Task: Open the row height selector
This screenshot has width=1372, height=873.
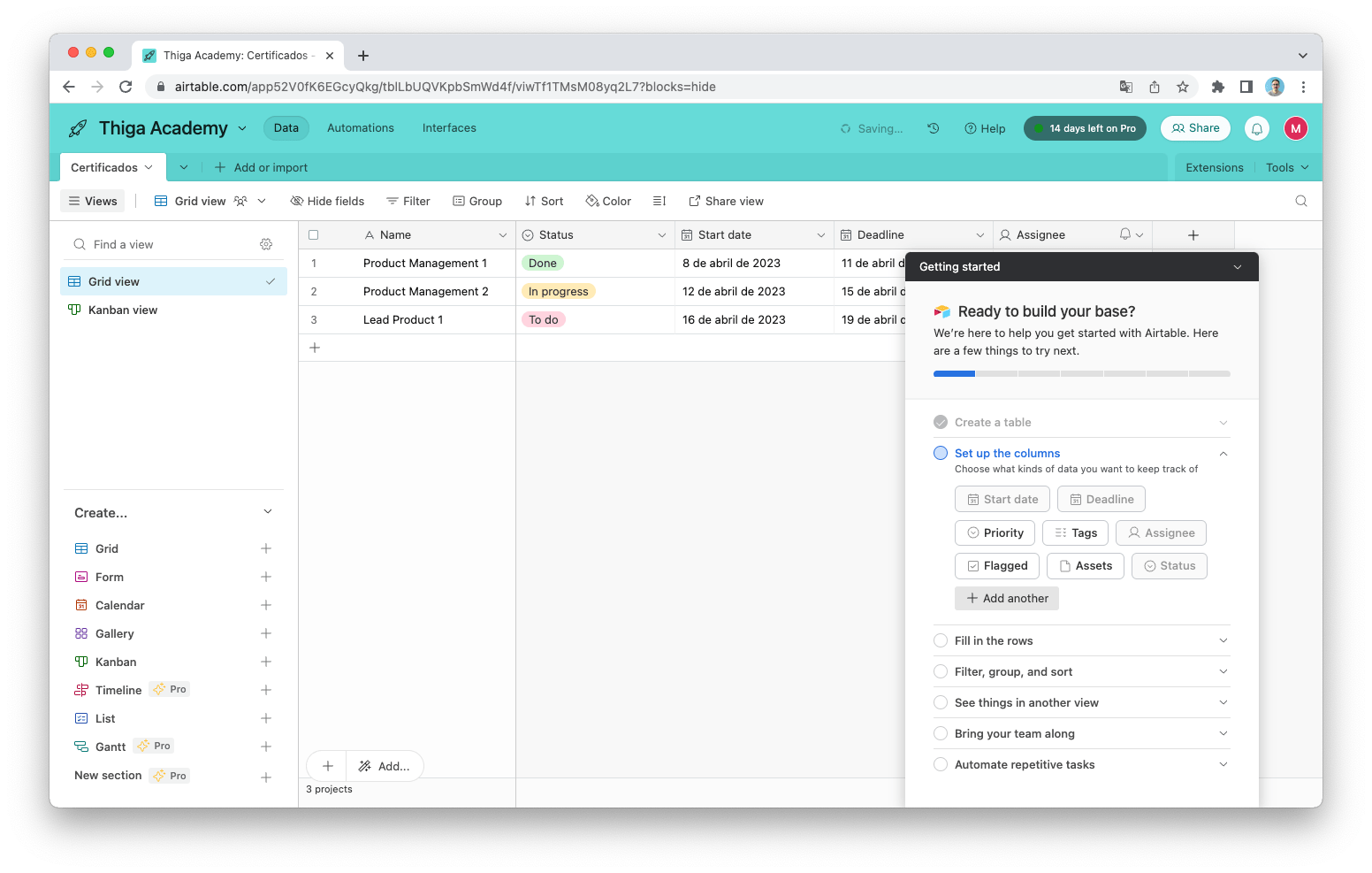Action: tap(659, 201)
